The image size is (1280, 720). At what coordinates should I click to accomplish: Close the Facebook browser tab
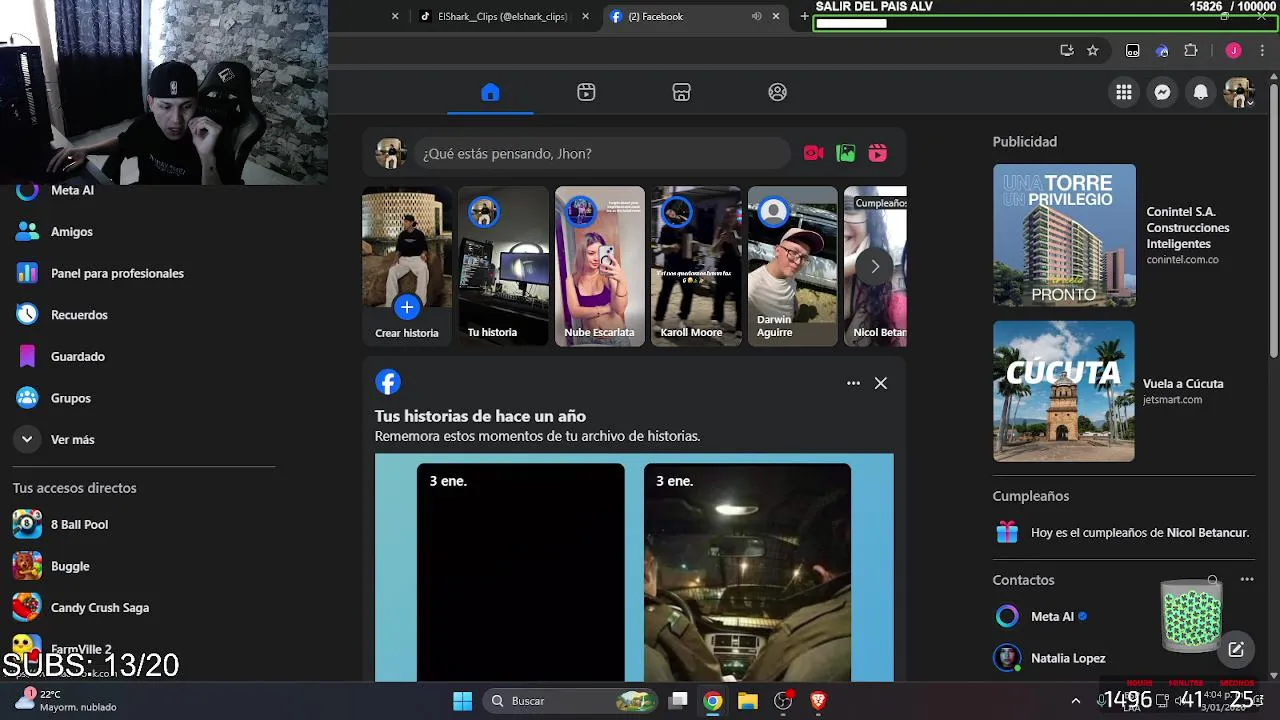pyautogui.click(x=775, y=16)
